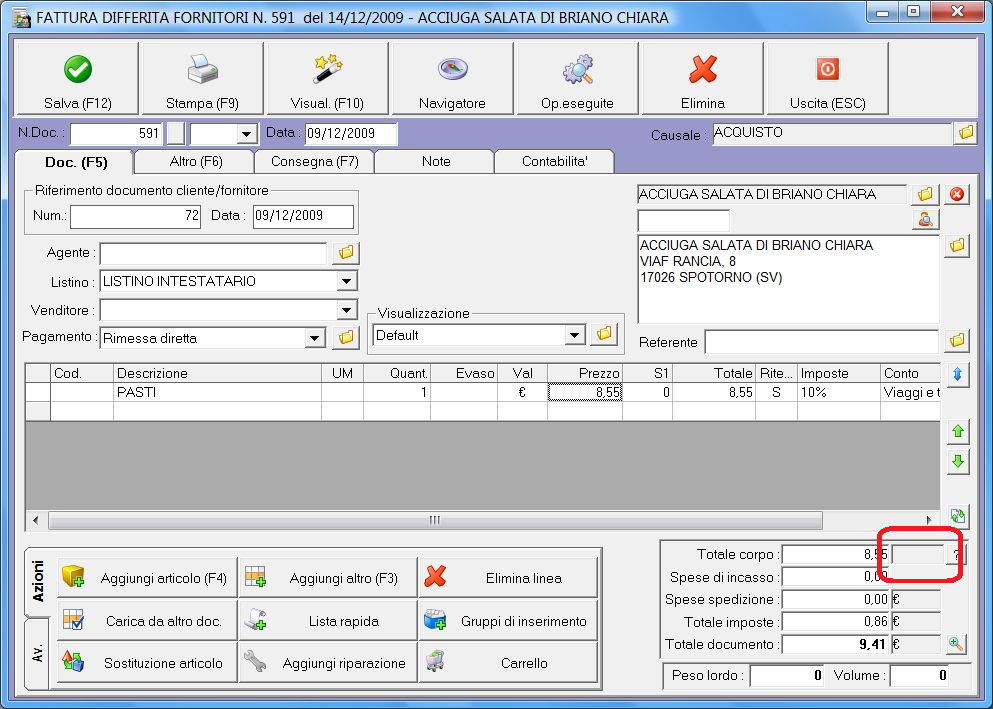This screenshot has width=993, height=709.
Task: Click the Riferimento Num. field 72
Action: [x=136, y=216]
